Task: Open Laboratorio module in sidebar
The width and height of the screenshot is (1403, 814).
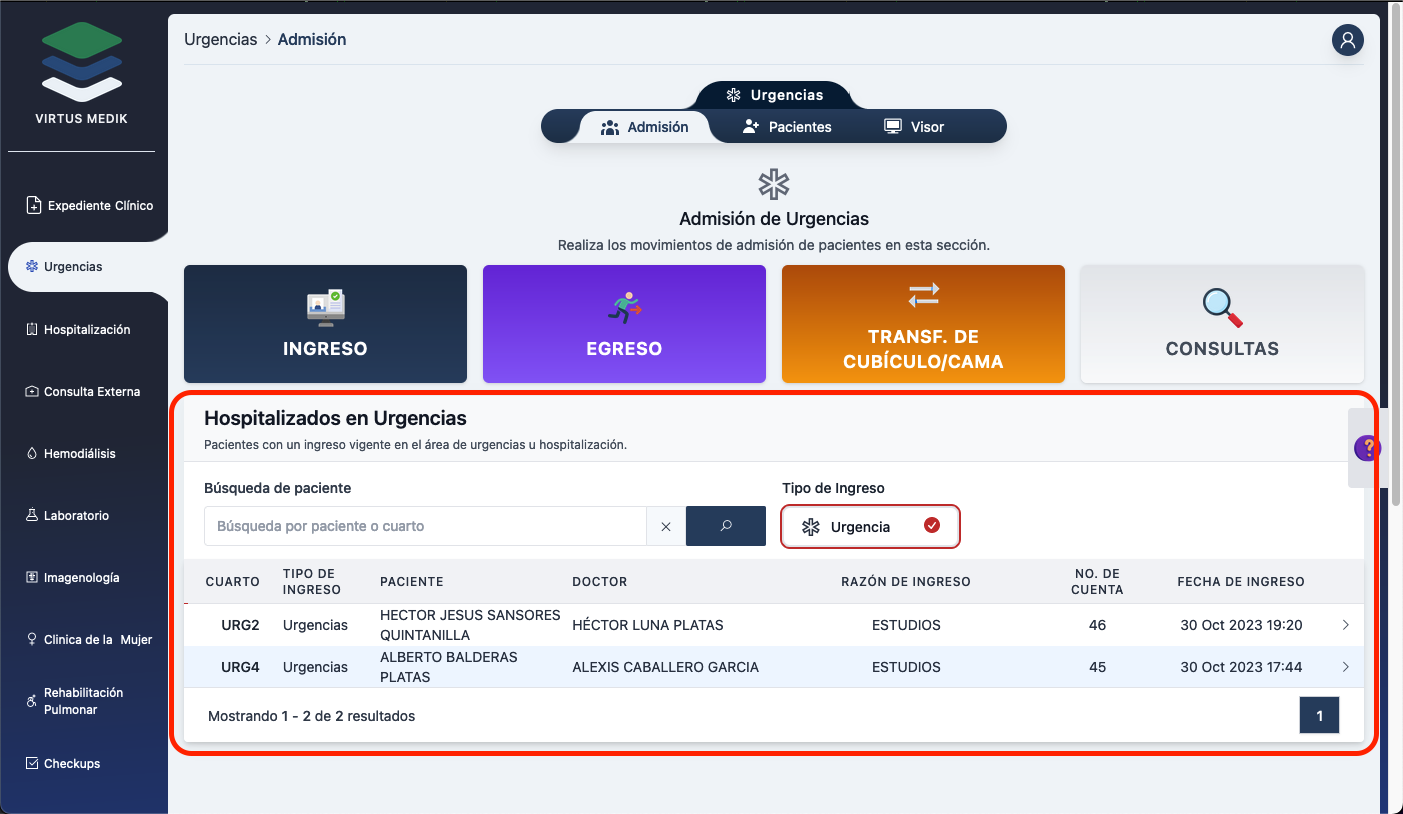Action: click(76, 515)
